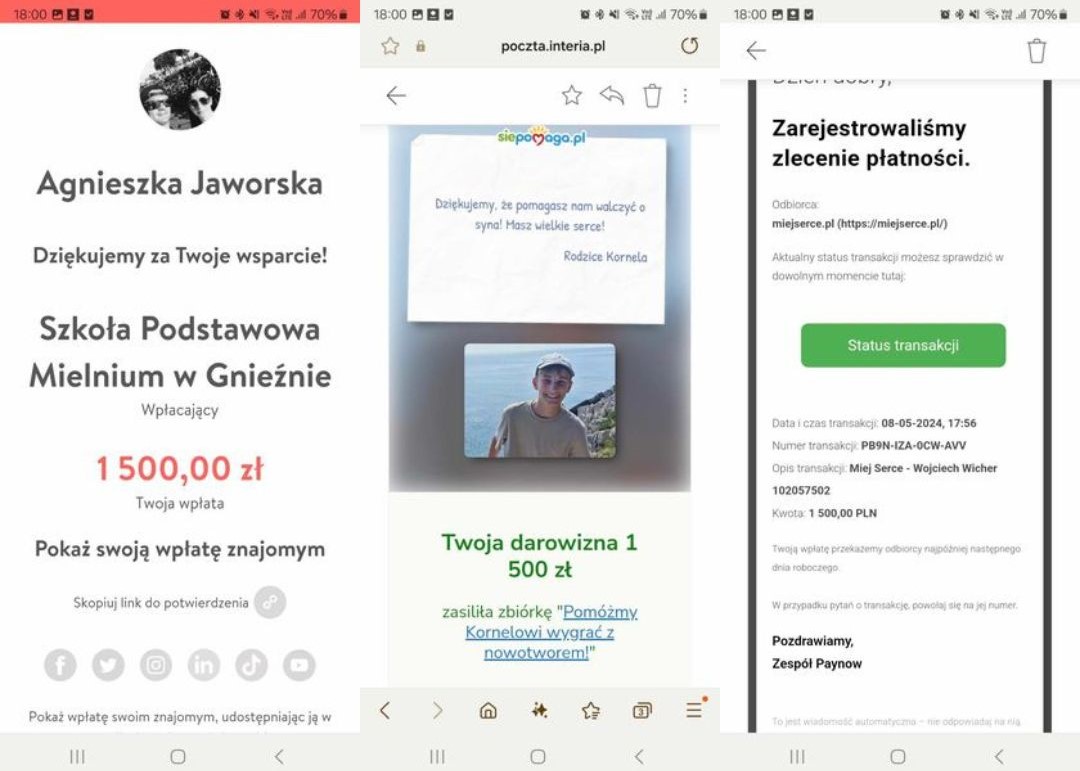Tap the Twitter share icon
The image size is (1080, 771).
pos(108,665)
